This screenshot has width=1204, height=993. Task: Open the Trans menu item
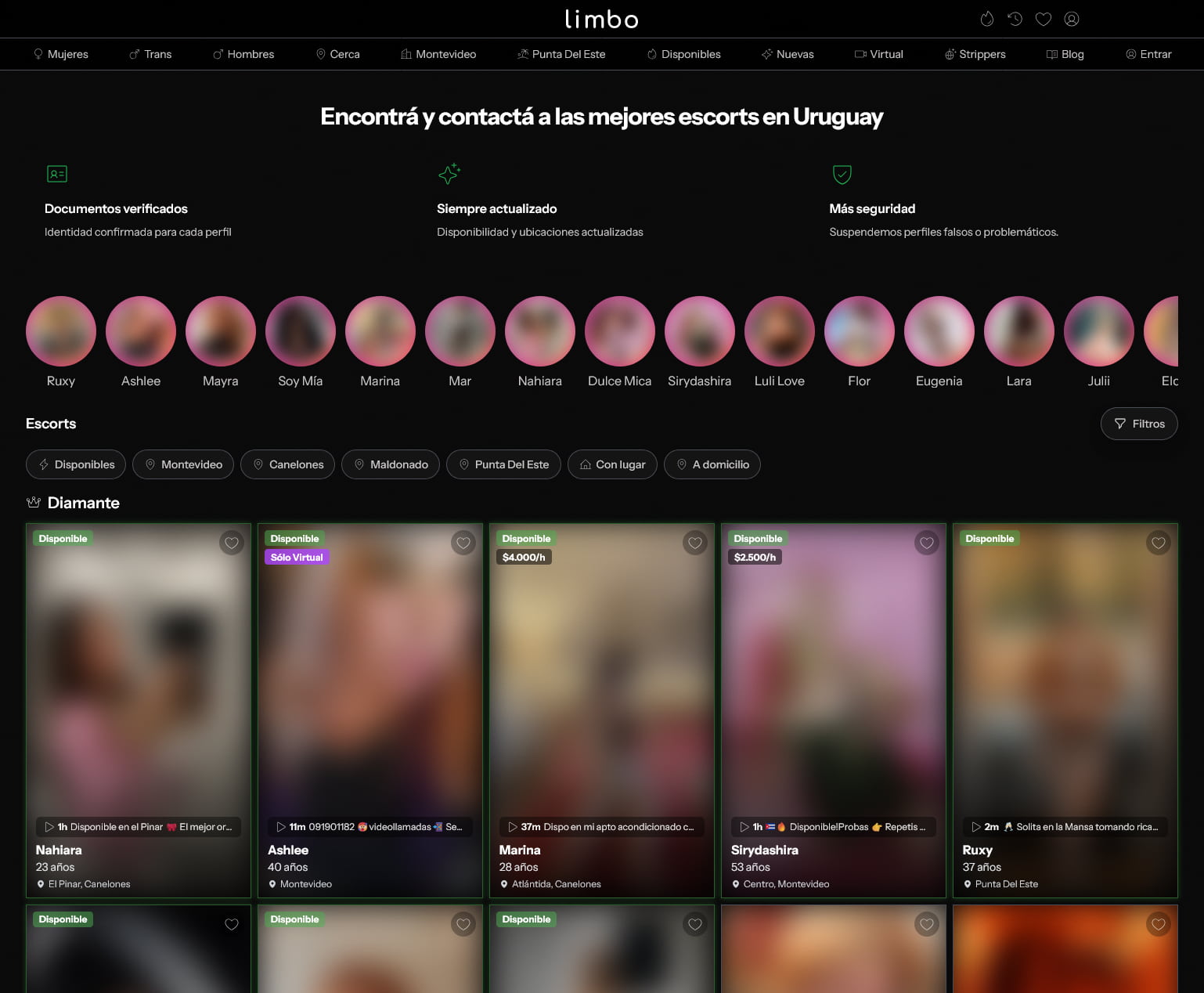[150, 54]
